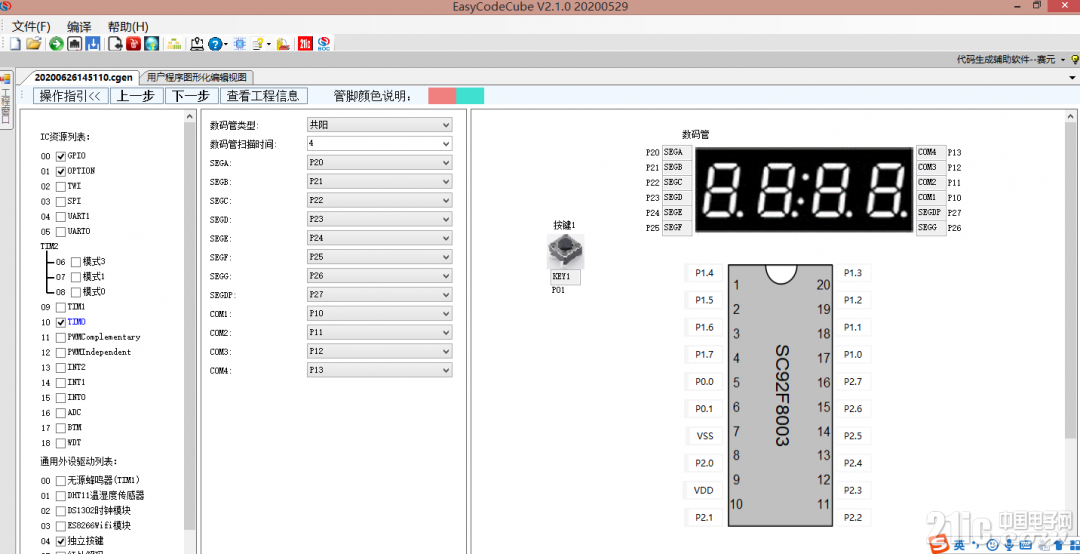This screenshot has height=554, width=1080.
Task: Enable the PWMComplementary checkbox
Action: [61, 338]
